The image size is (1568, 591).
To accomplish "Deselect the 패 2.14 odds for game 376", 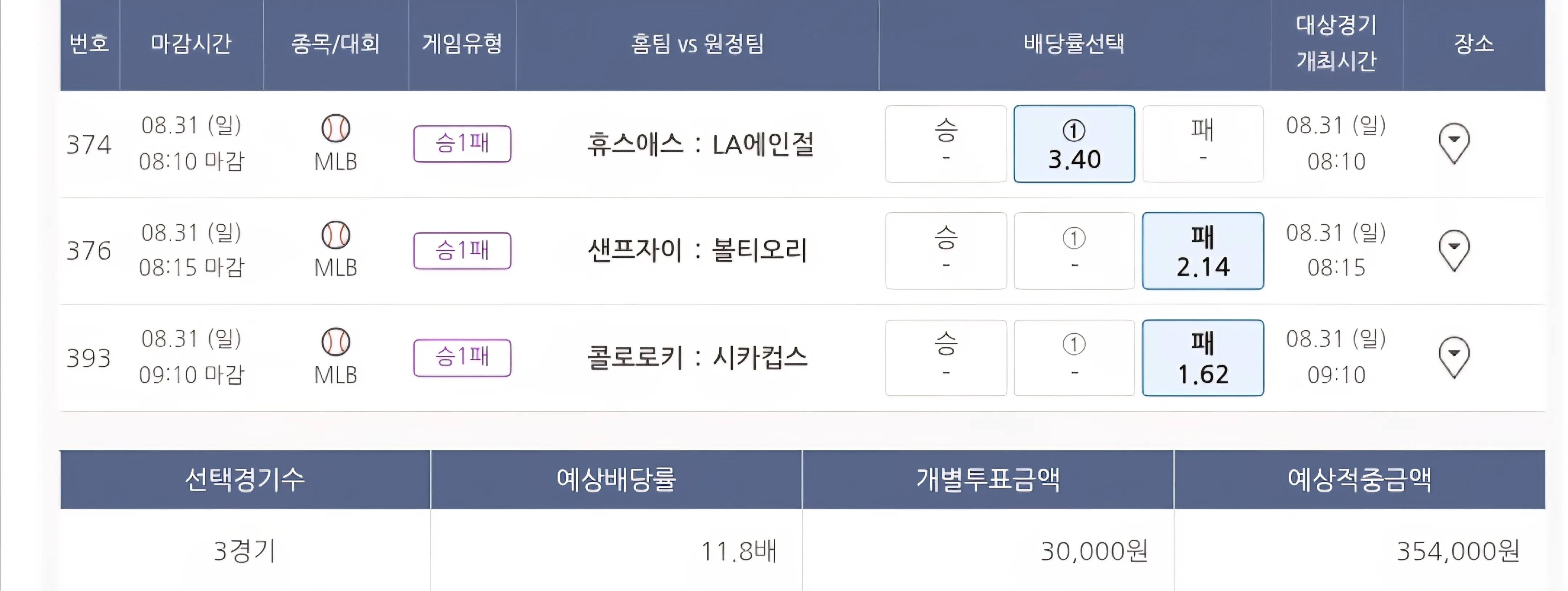I will 1202,251.
